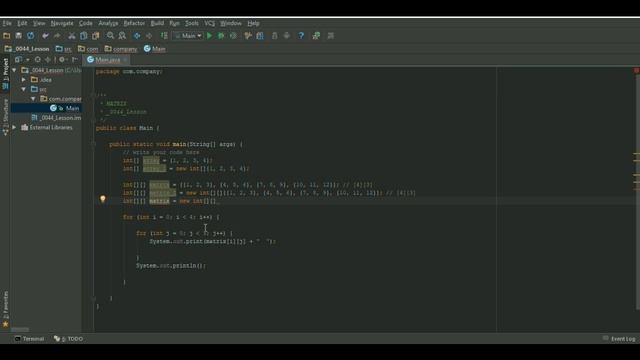
Task: Open the Project panel gear settings dropdown
Action: tap(62, 60)
